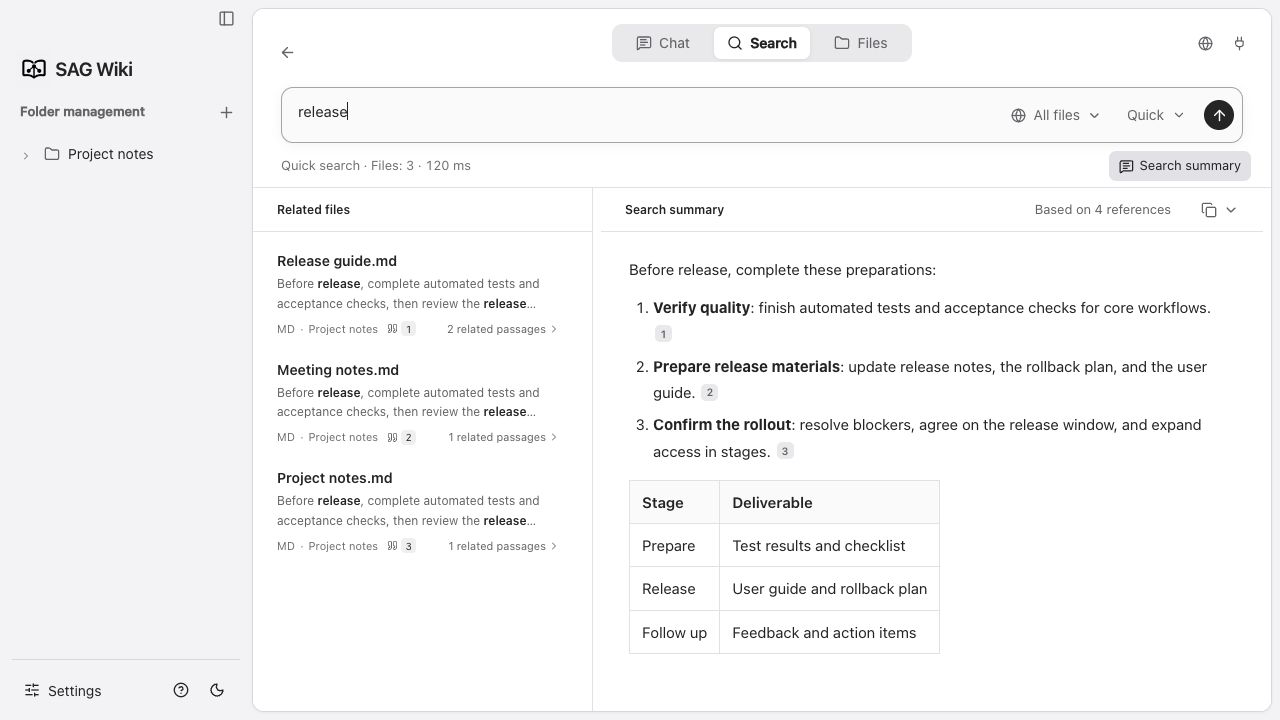Open language globe icon
Image resolution: width=1280 pixels, height=720 pixels.
(1205, 43)
